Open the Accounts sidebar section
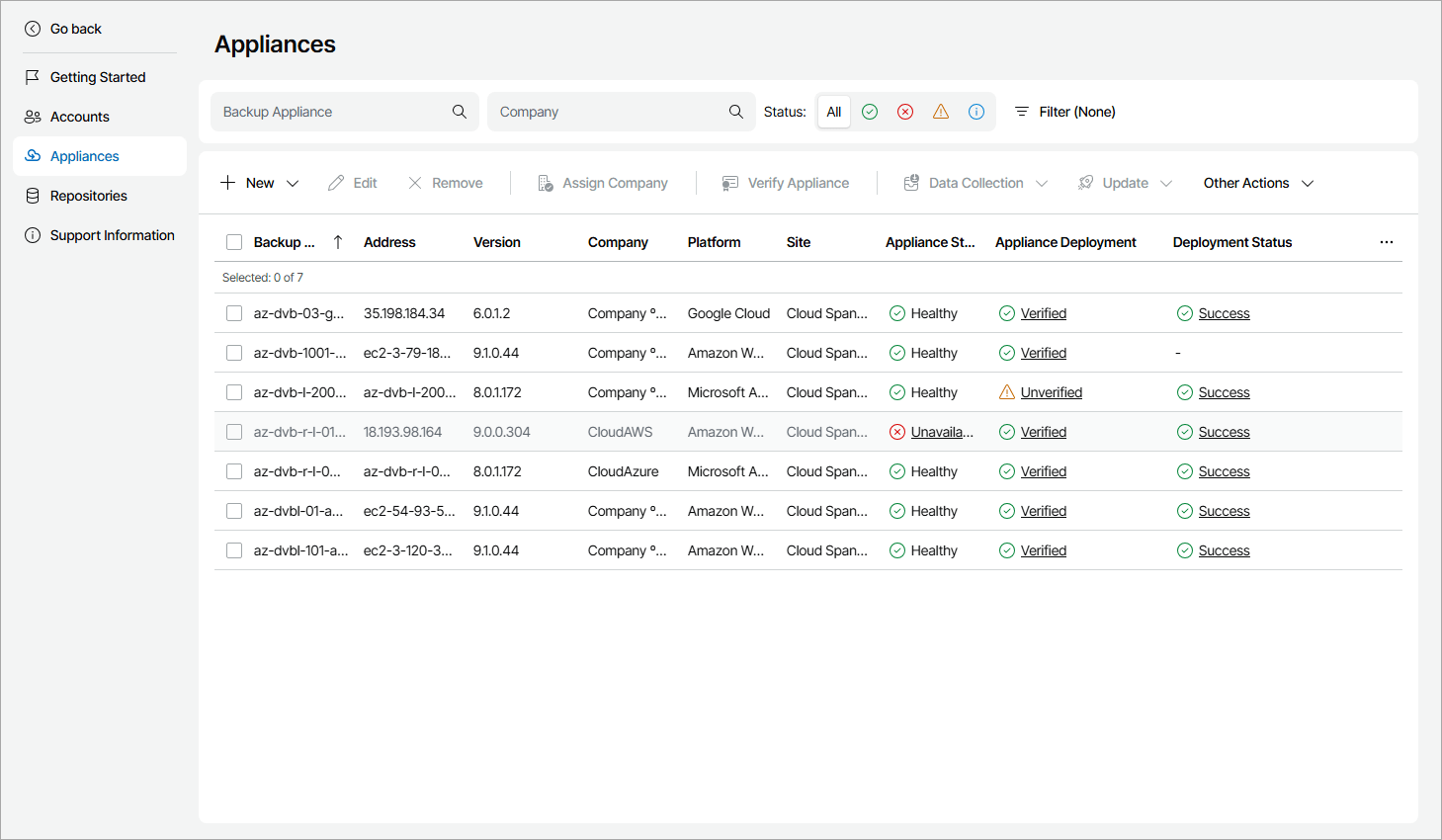The height and width of the screenshot is (840, 1442). (x=79, y=116)
